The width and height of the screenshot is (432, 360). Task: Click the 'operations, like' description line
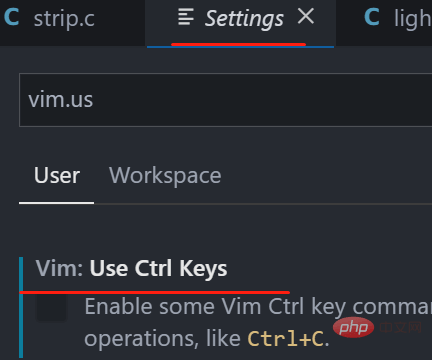click(x=162, y=339)
